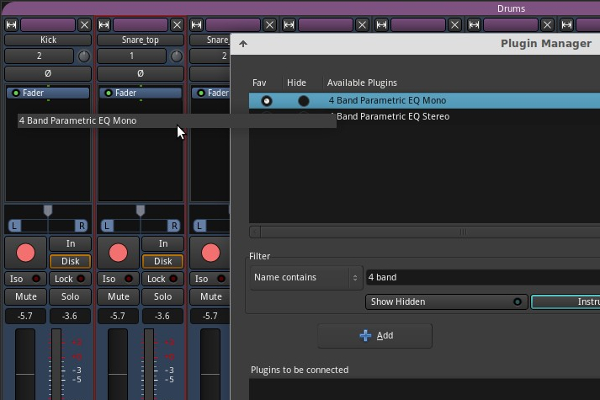This screenshot has height=400, width=600.
Task: Click fifth strip's X hide icon
Action: coord(455,25)
